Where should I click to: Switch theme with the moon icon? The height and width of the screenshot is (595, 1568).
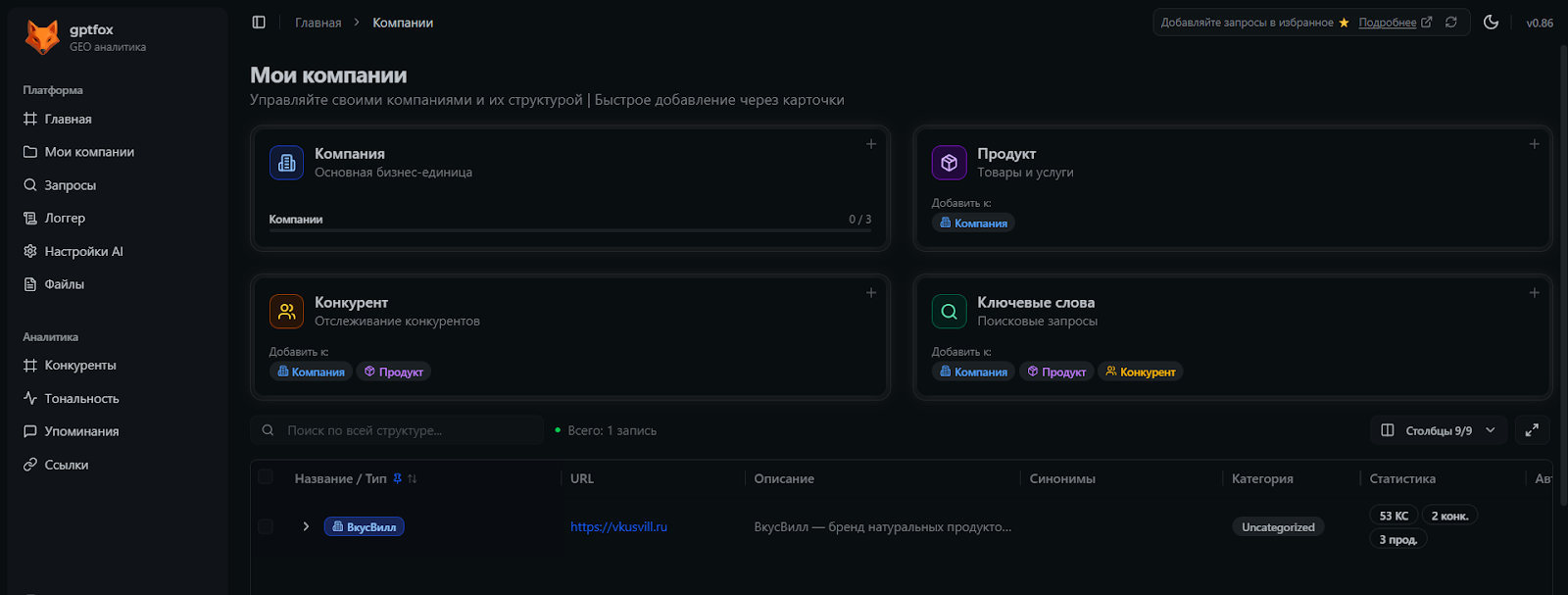[x=1491, y=23]
